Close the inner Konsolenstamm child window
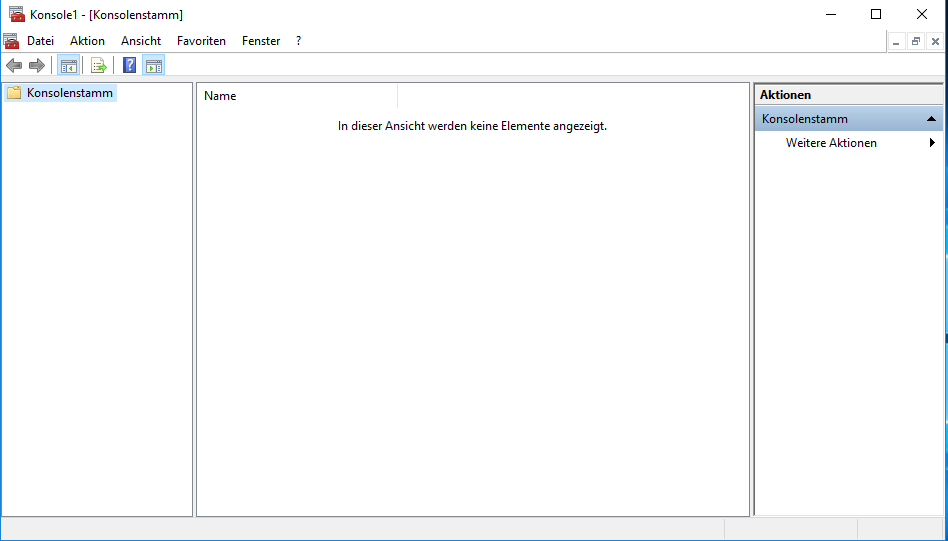The image size is (948, 541). (x=935, y=42)
